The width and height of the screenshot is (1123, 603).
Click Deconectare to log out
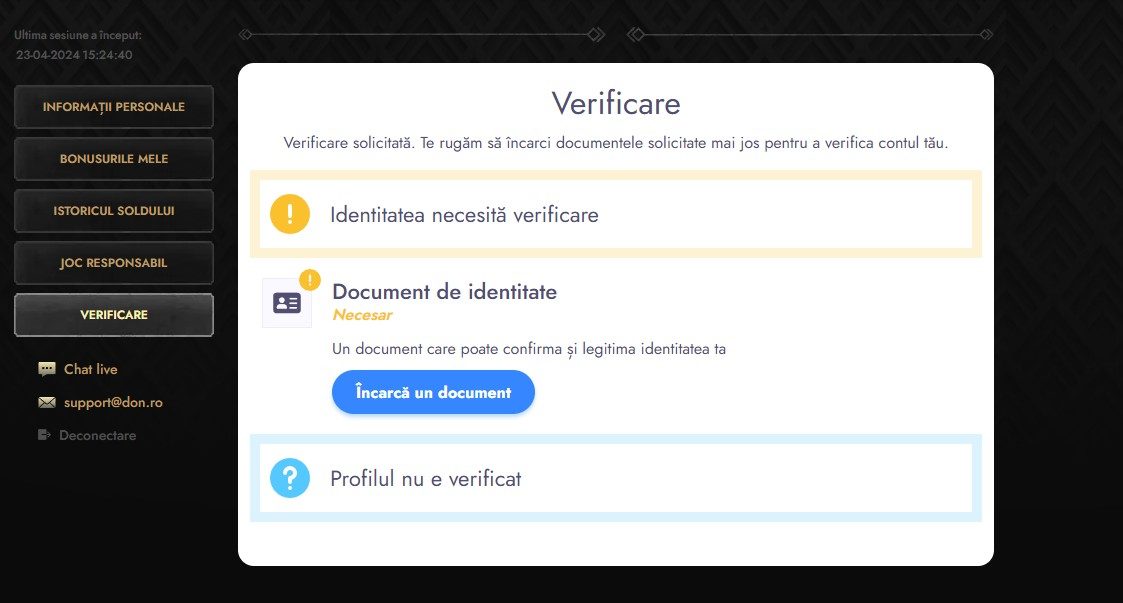pyautogui.click(x=97, y=435)
